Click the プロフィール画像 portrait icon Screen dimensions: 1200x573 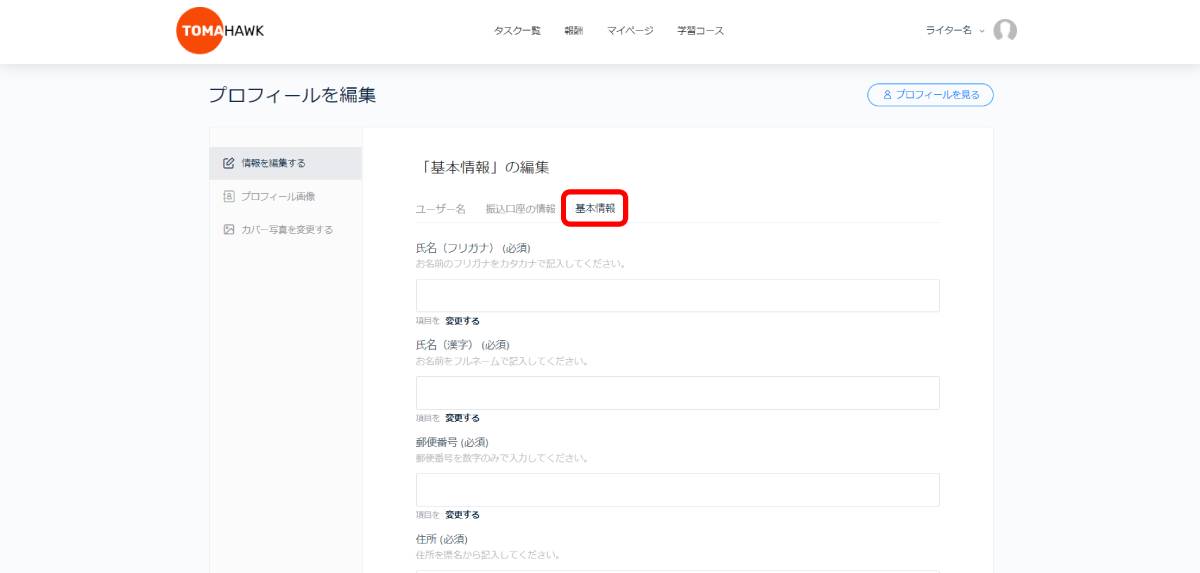point(229,196)
